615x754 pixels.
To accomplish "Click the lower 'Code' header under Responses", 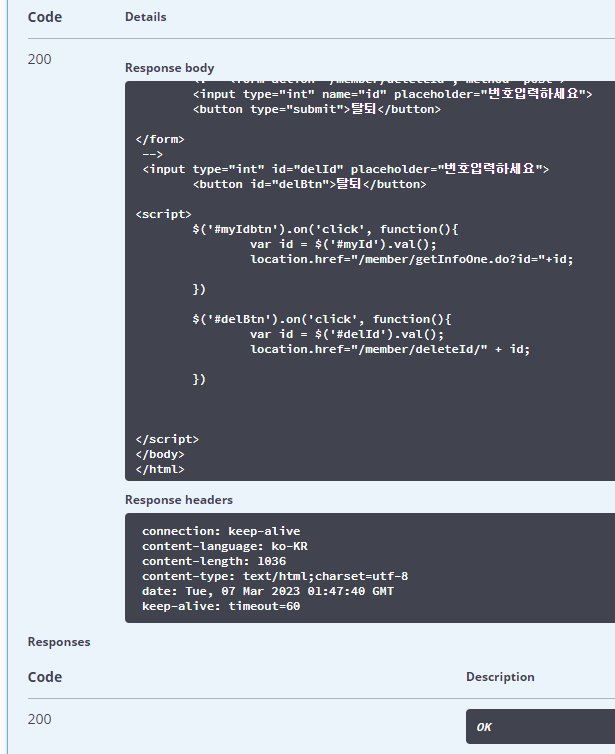I will [45, 677].
